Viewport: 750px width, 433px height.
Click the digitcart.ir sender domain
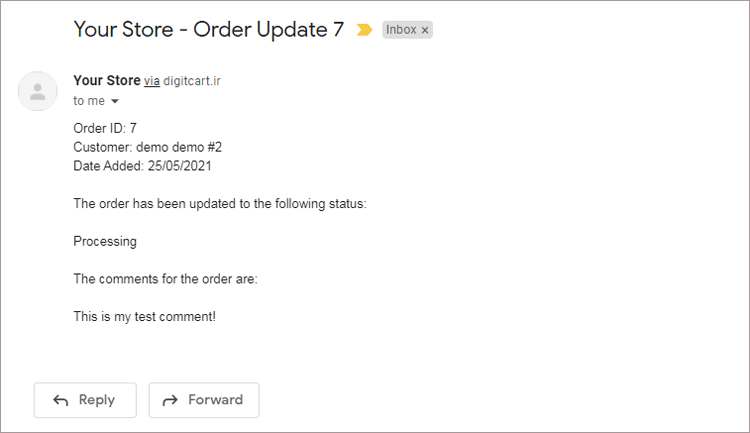pos(192,81)
